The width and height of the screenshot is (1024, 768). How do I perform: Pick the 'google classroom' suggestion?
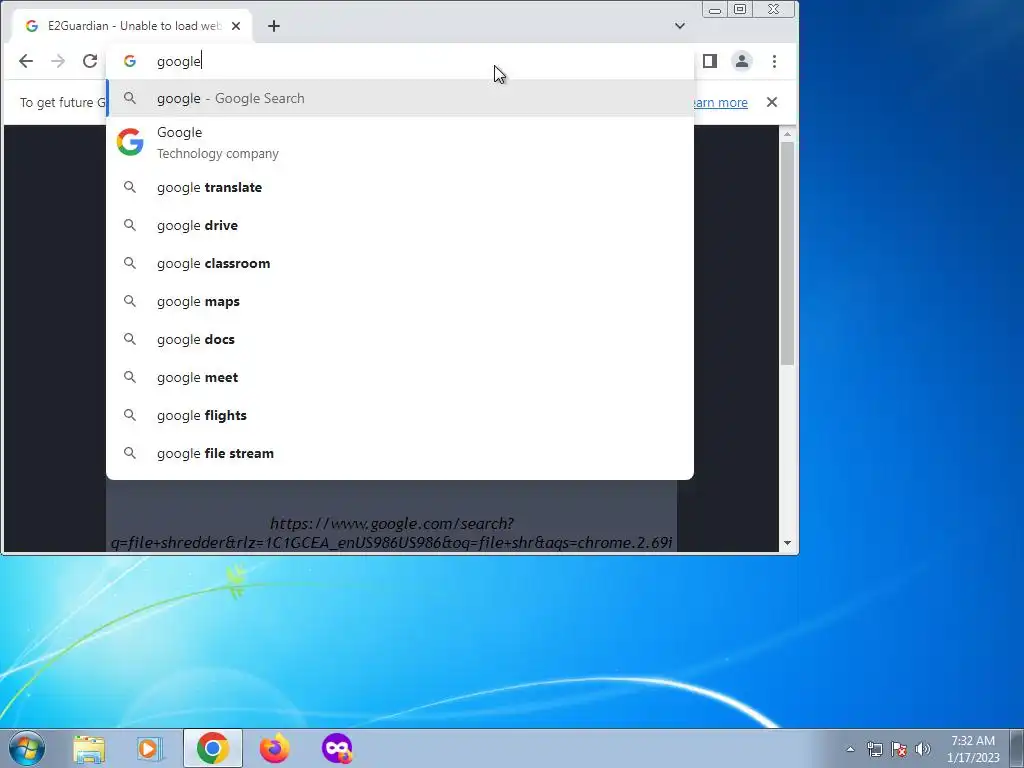400,263
